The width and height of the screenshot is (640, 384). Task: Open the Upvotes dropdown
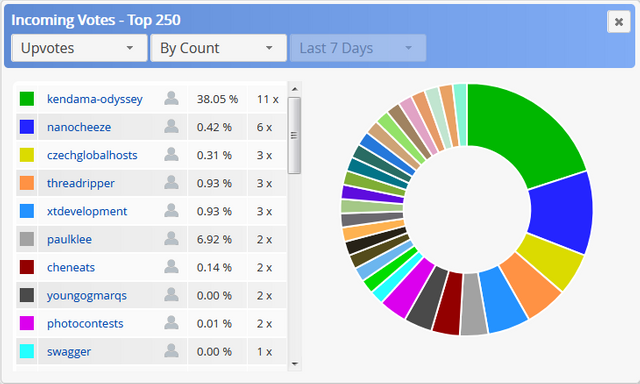coord(79,48)
